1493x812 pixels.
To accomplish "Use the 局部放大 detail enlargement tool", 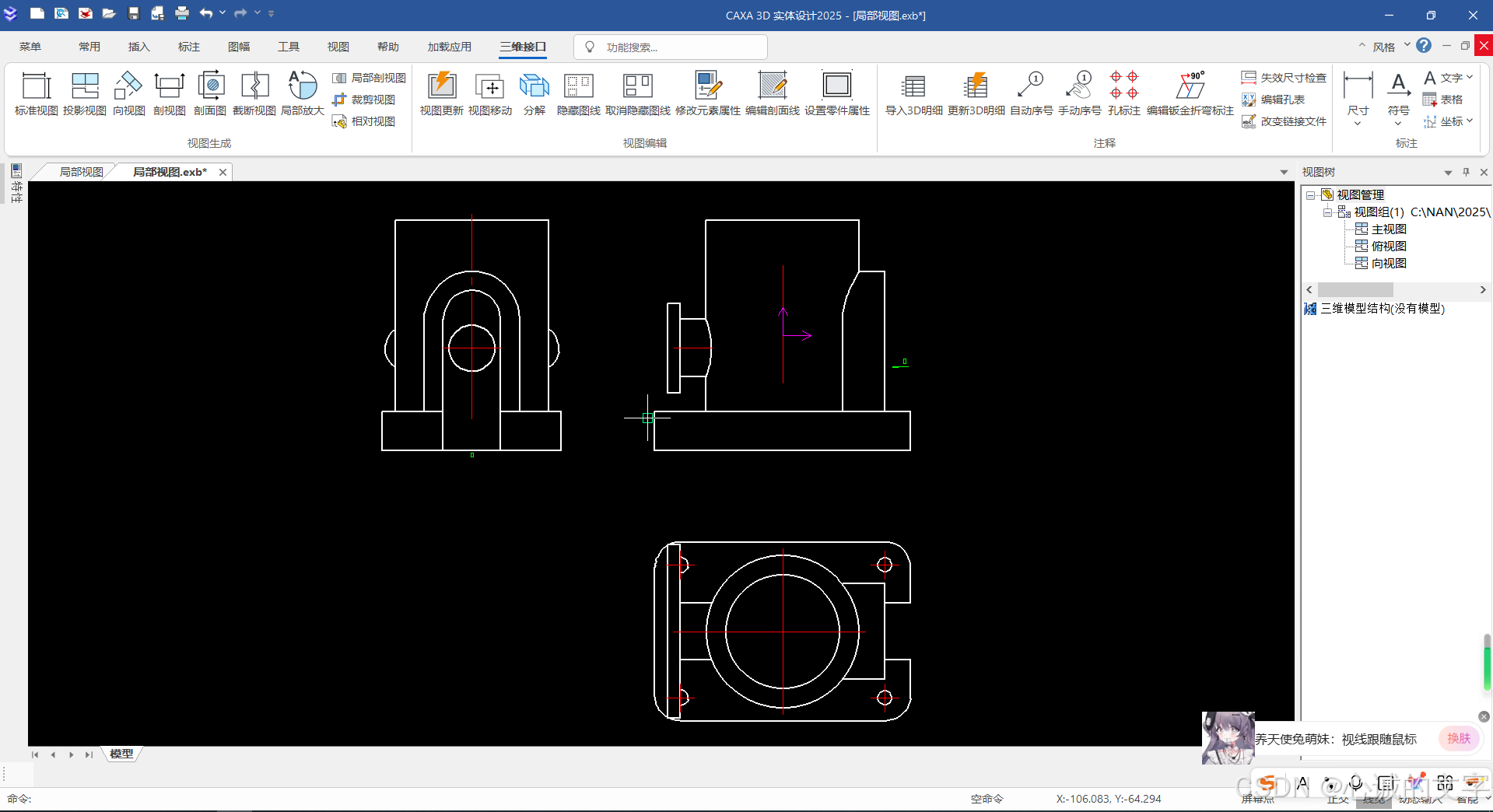I will point(303,94).
